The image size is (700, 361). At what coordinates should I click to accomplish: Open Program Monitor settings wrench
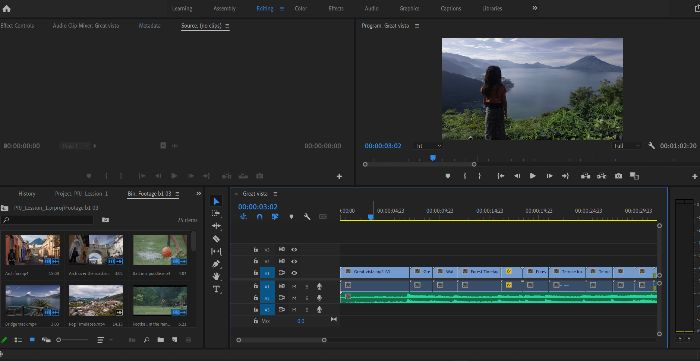pyautogui.click(x=651, y=146)
